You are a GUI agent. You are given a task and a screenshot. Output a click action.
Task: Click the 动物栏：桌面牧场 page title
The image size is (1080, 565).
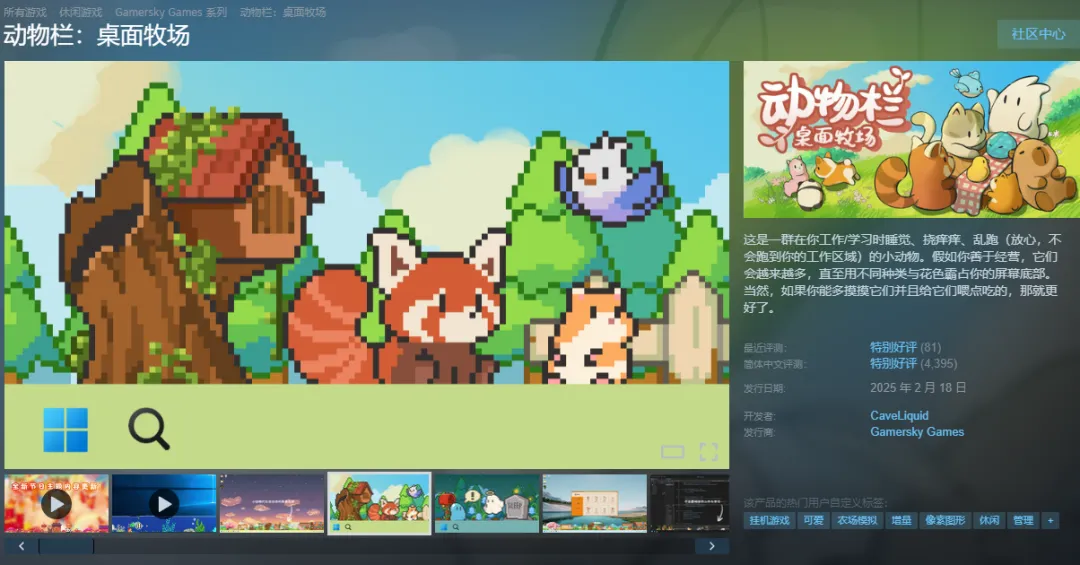(96, 36)
